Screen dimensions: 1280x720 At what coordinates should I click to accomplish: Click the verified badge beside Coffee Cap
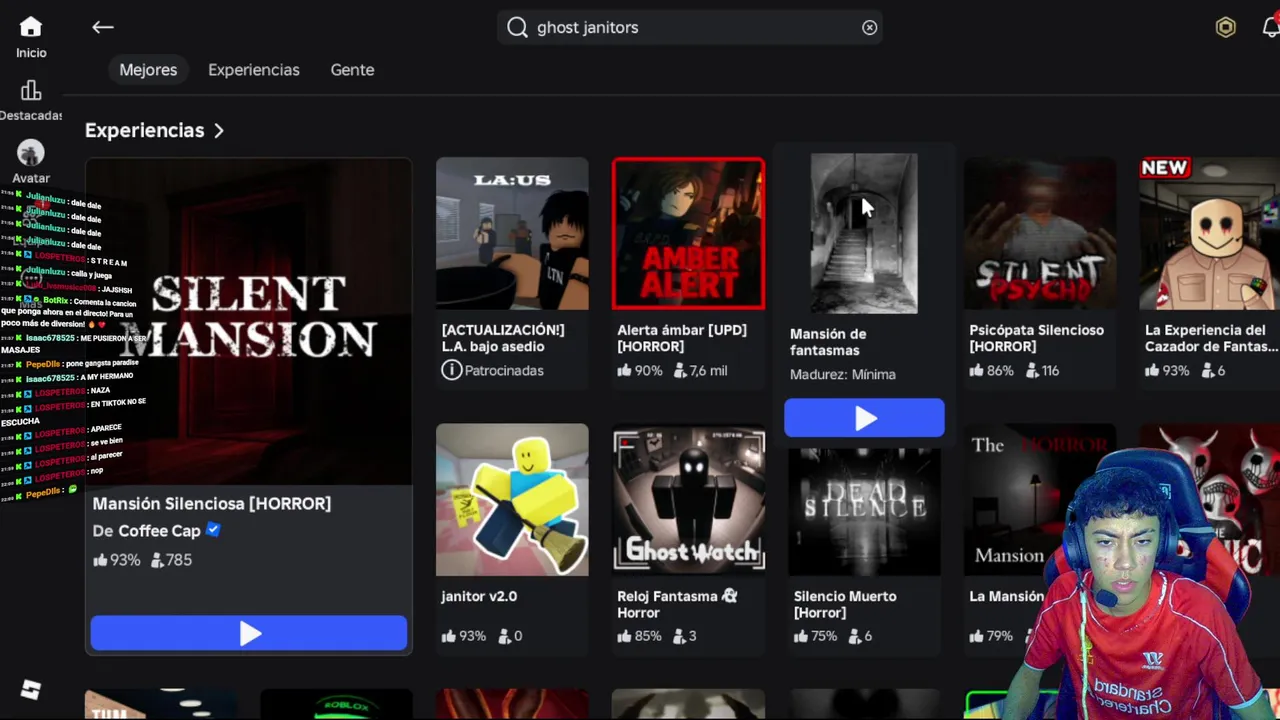click(213, 530)
